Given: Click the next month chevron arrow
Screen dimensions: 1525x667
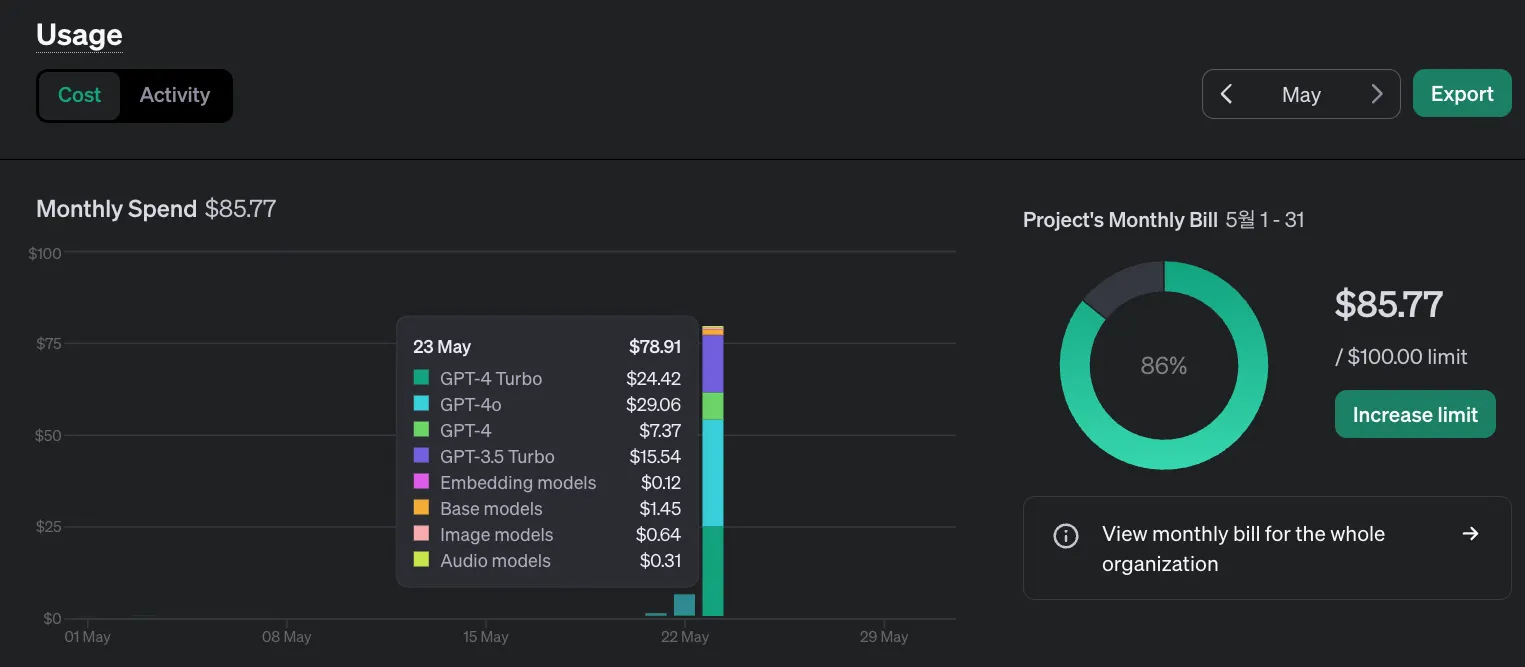Looking at the screenshot, I should (1377, 94).
